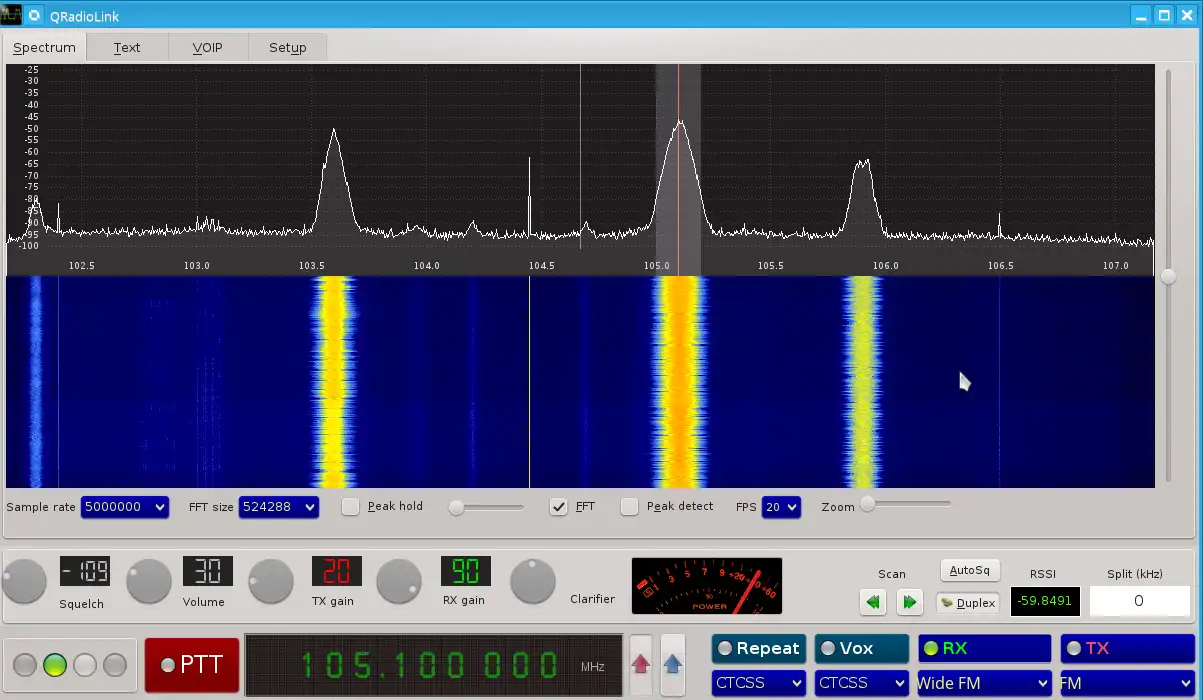Click the scan backward green arrow button
The height and width of the screenshot is (700, 1203).
[x=873, y=602]
